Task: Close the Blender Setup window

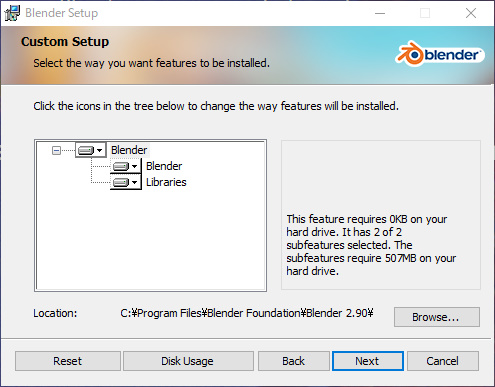Action: [471, 13]
